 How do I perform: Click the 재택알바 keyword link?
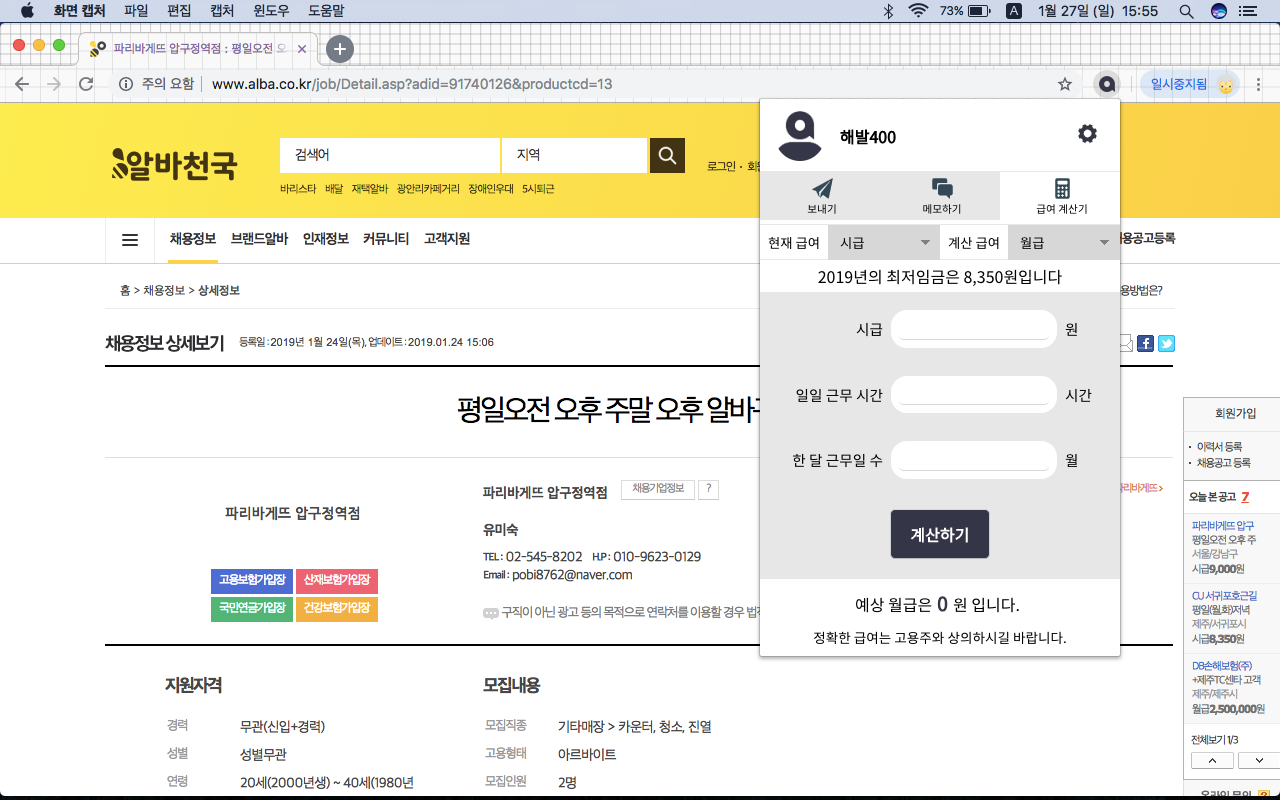pos(369,189)
